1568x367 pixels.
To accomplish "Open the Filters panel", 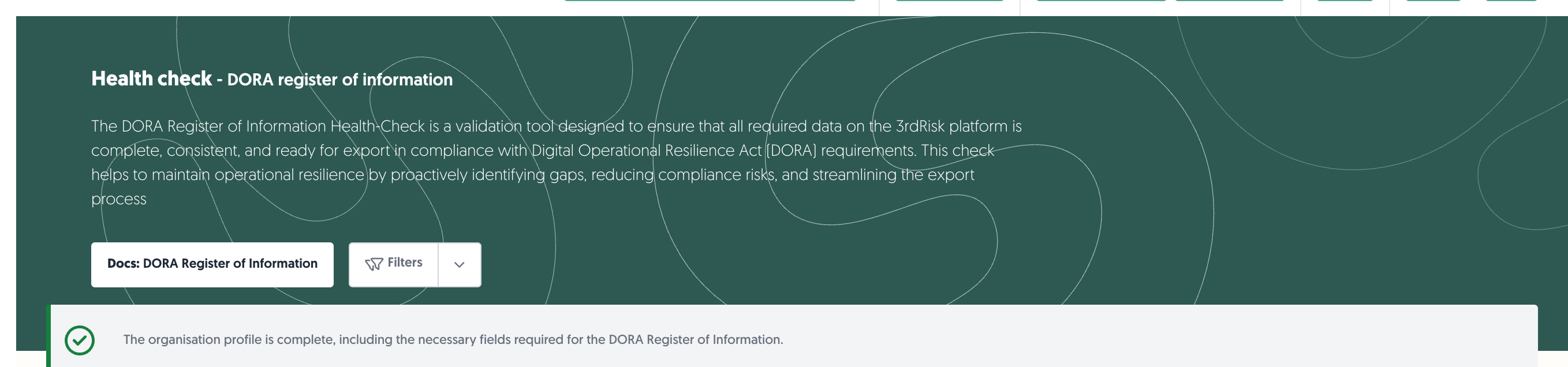I will pyautogui.click(x=393, y=265).
